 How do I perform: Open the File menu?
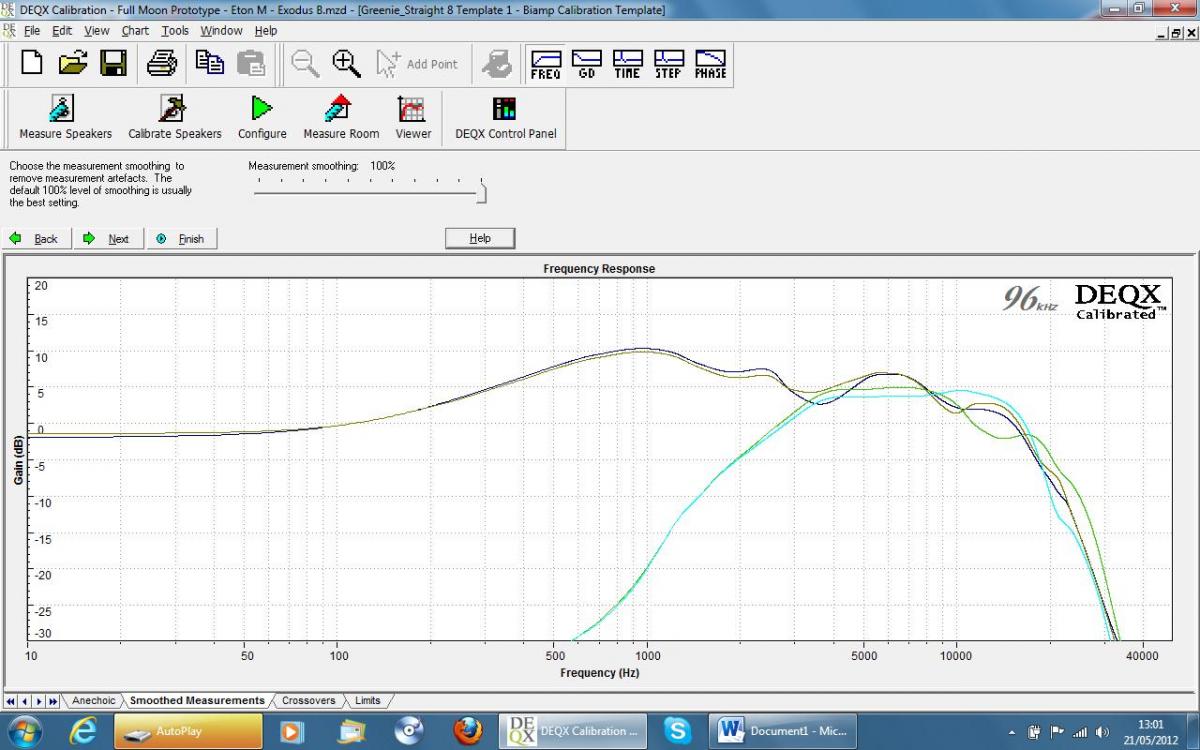tap(32, 31)
